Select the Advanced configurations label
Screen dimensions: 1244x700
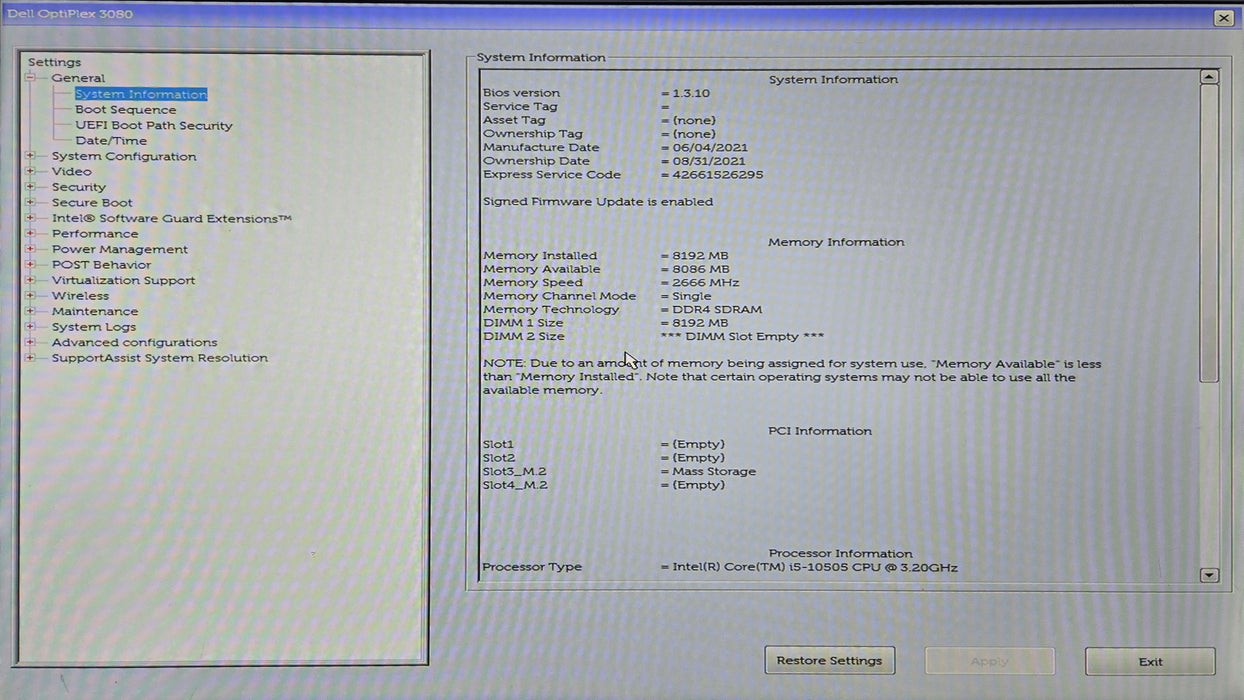[134, 342]
